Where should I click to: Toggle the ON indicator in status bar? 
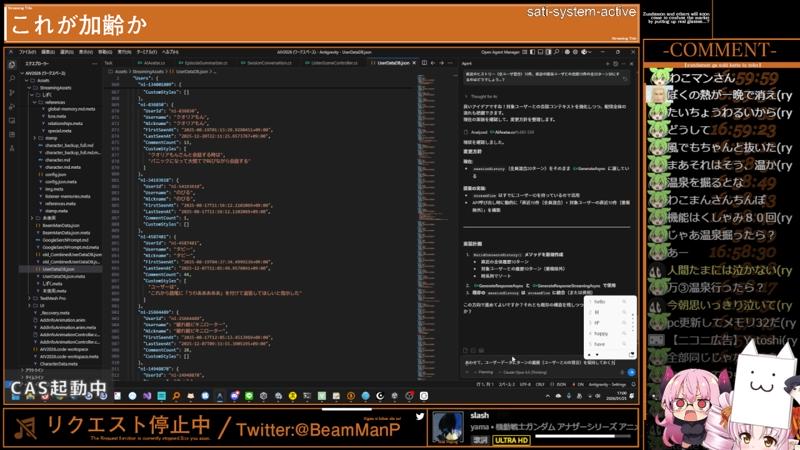coord(578,384)
